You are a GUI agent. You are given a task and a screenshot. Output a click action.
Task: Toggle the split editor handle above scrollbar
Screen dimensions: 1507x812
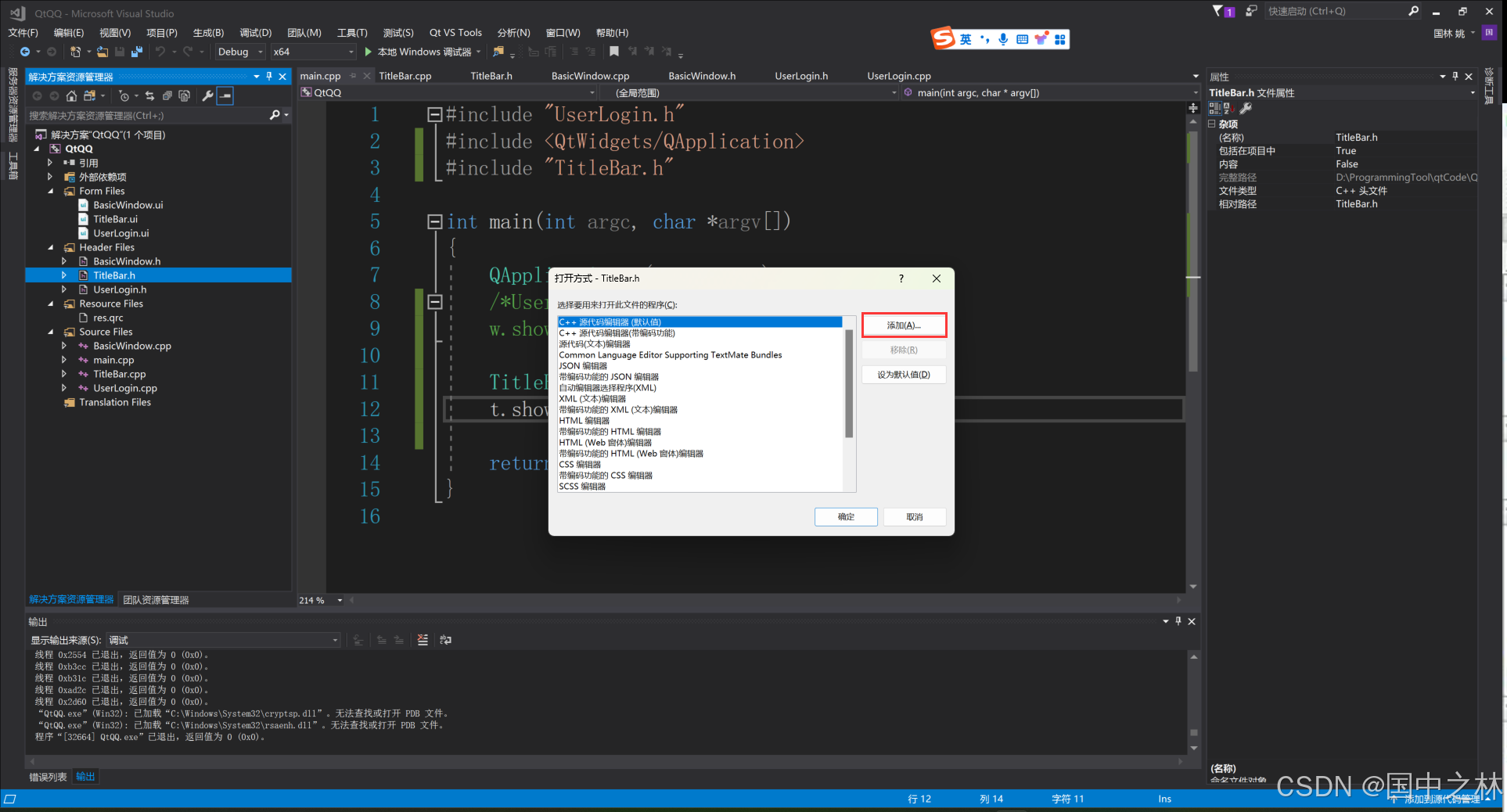tap(1193, 107)
